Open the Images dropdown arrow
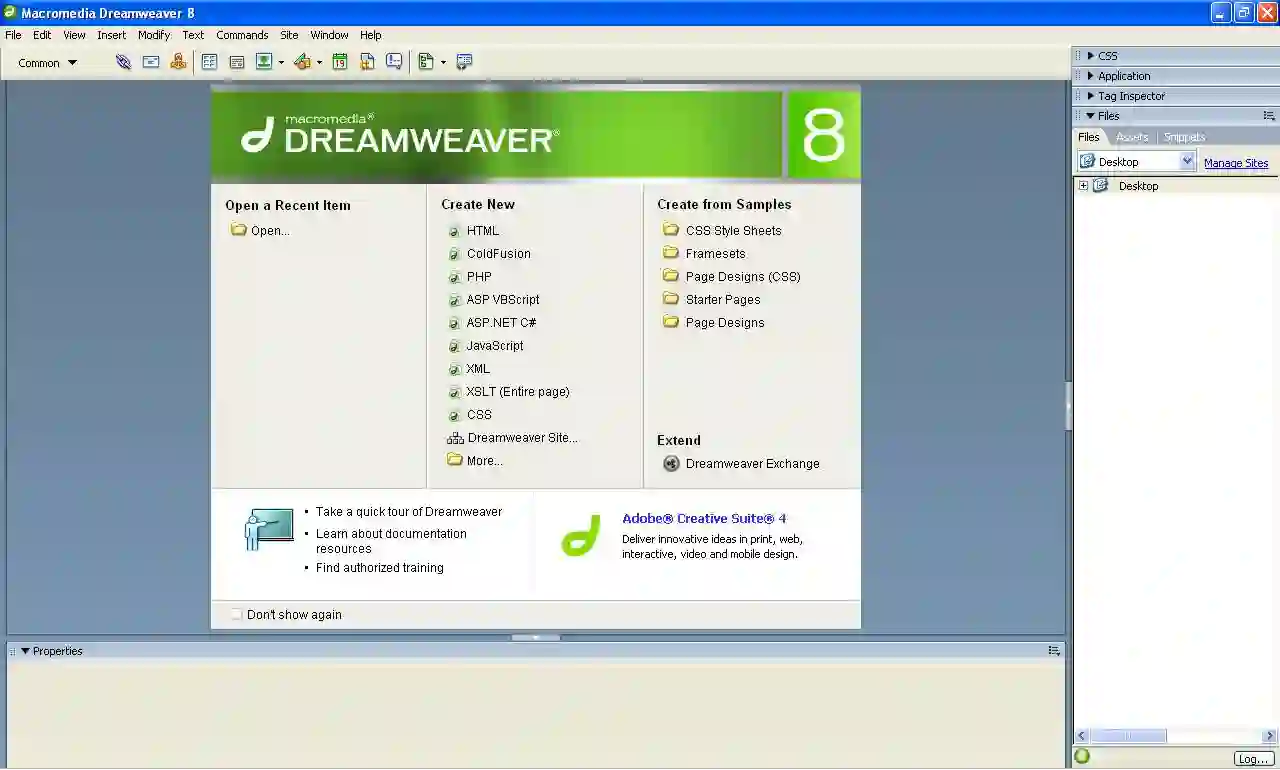Image resolution: width=1280 pixels, height=770 pixels. coord(281,63)
